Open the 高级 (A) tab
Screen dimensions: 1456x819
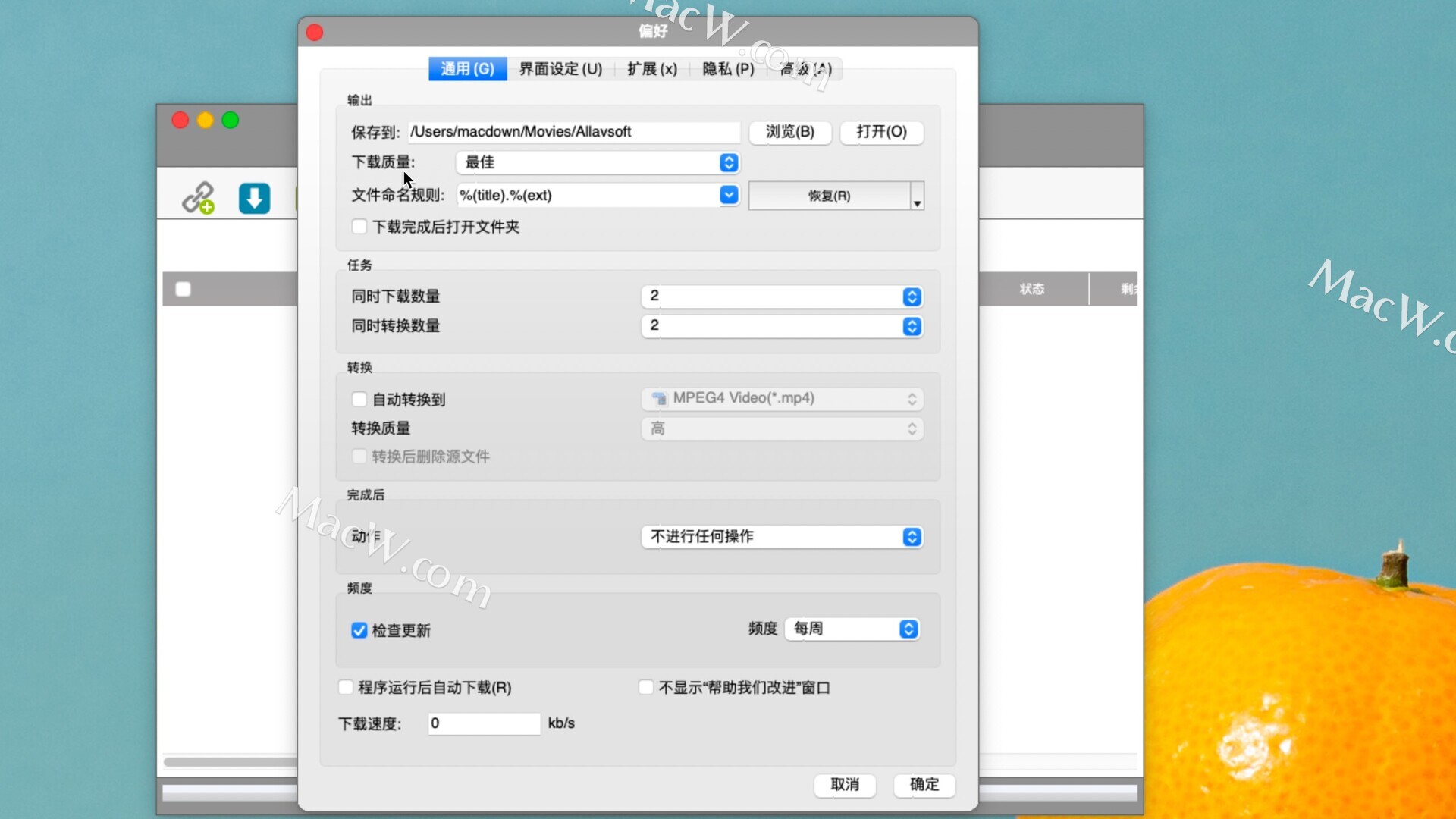pos(805,69)
